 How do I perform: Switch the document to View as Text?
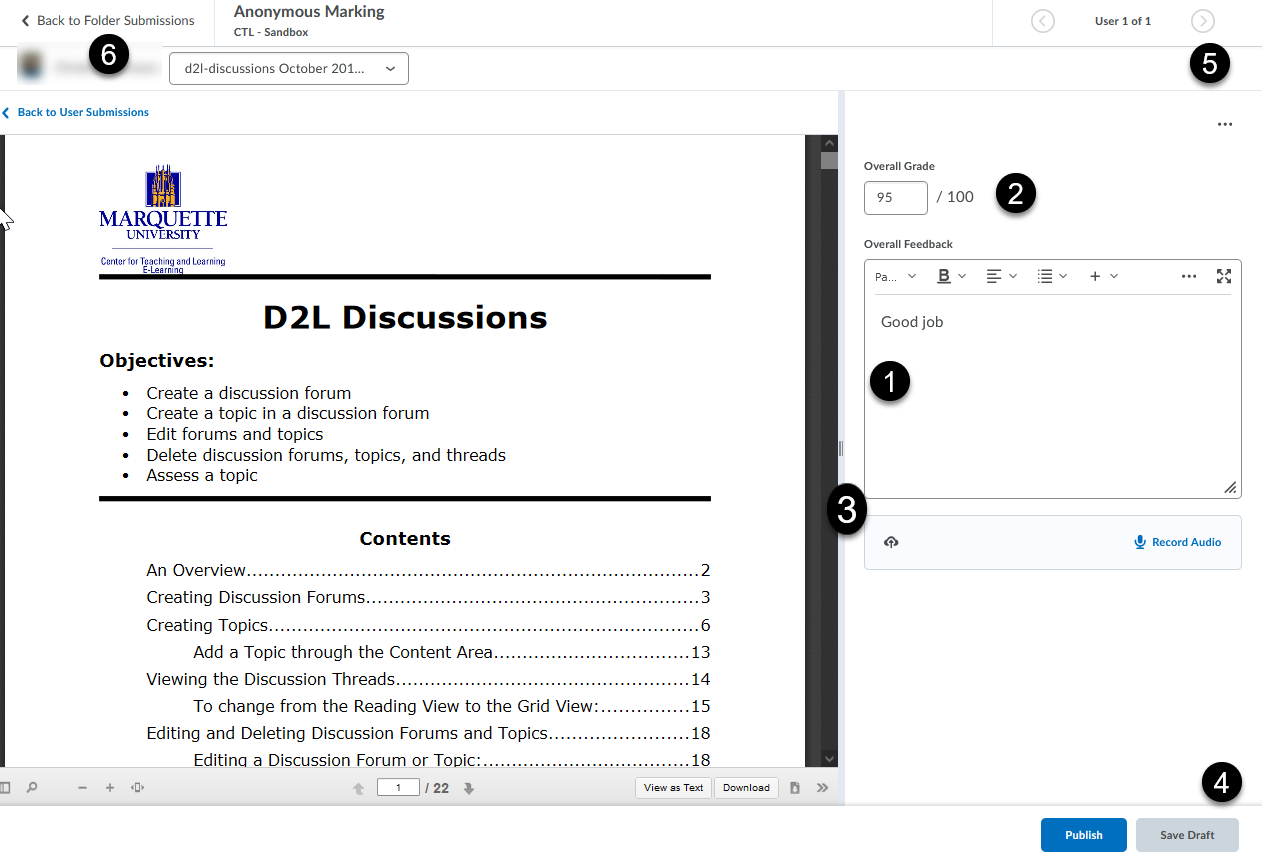click(x=673, y=787)
